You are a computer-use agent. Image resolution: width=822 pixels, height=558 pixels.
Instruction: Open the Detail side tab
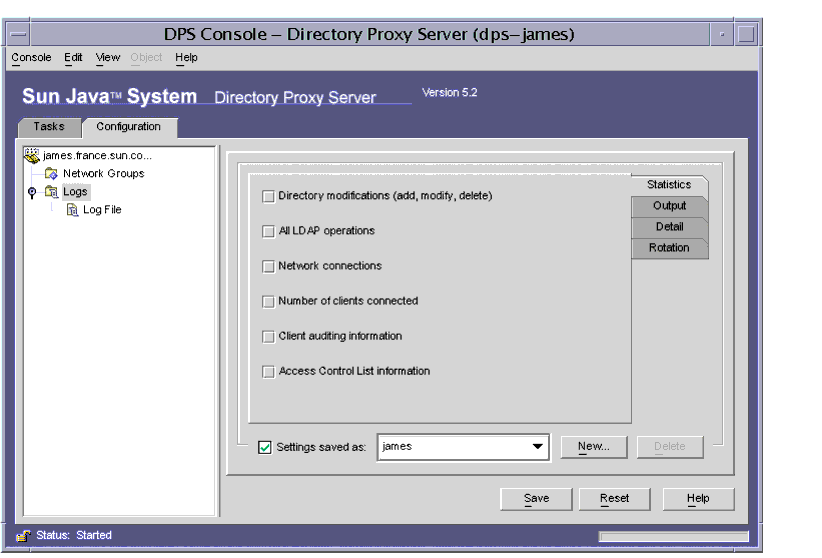pos(669,227)
